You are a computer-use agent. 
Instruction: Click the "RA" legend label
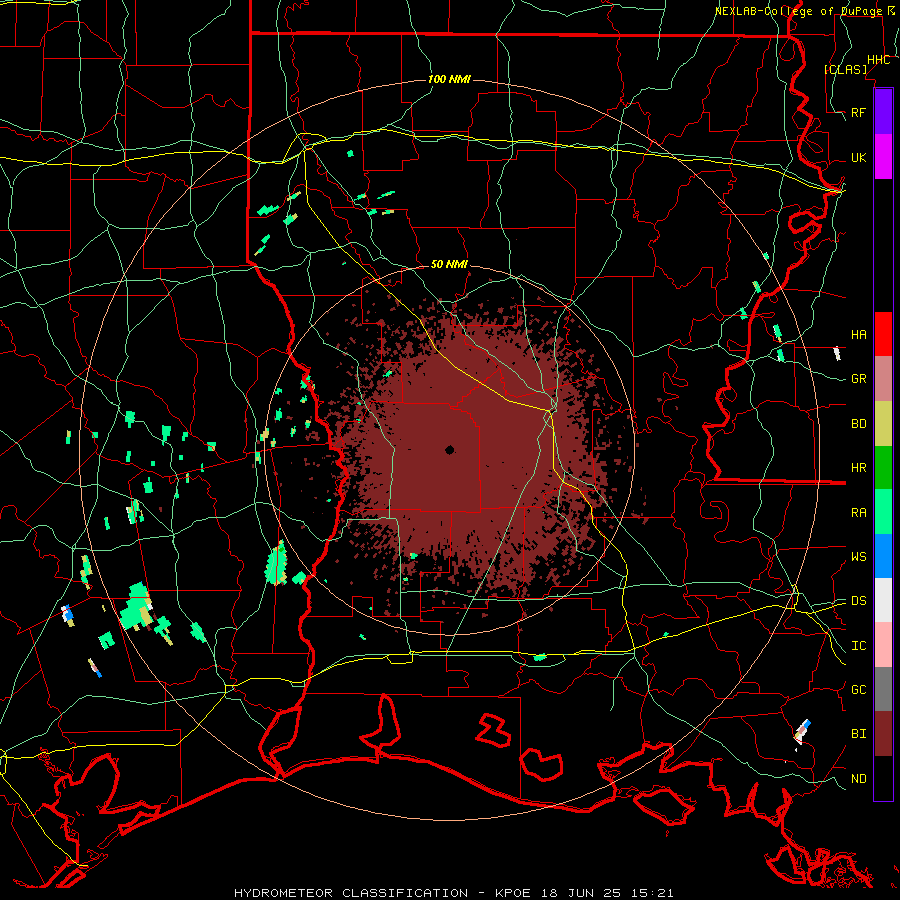point(858,513)
